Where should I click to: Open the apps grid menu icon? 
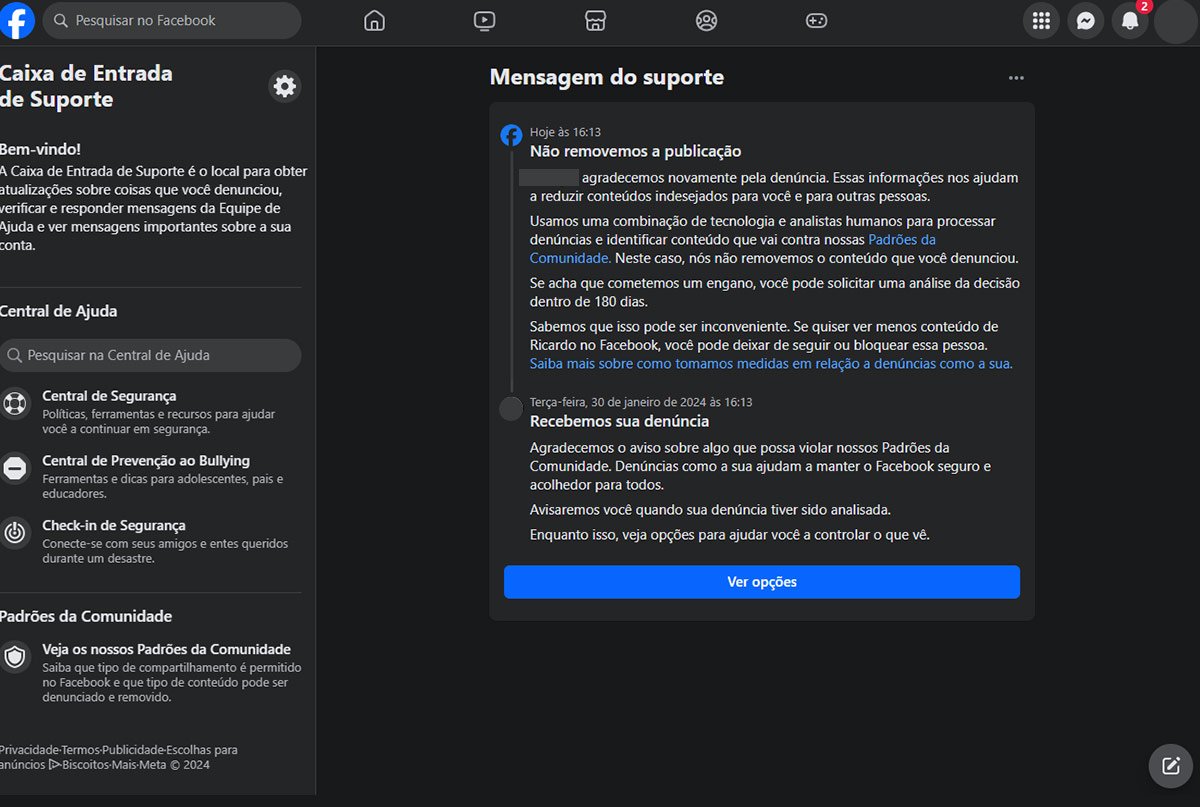pos(1041,21)
